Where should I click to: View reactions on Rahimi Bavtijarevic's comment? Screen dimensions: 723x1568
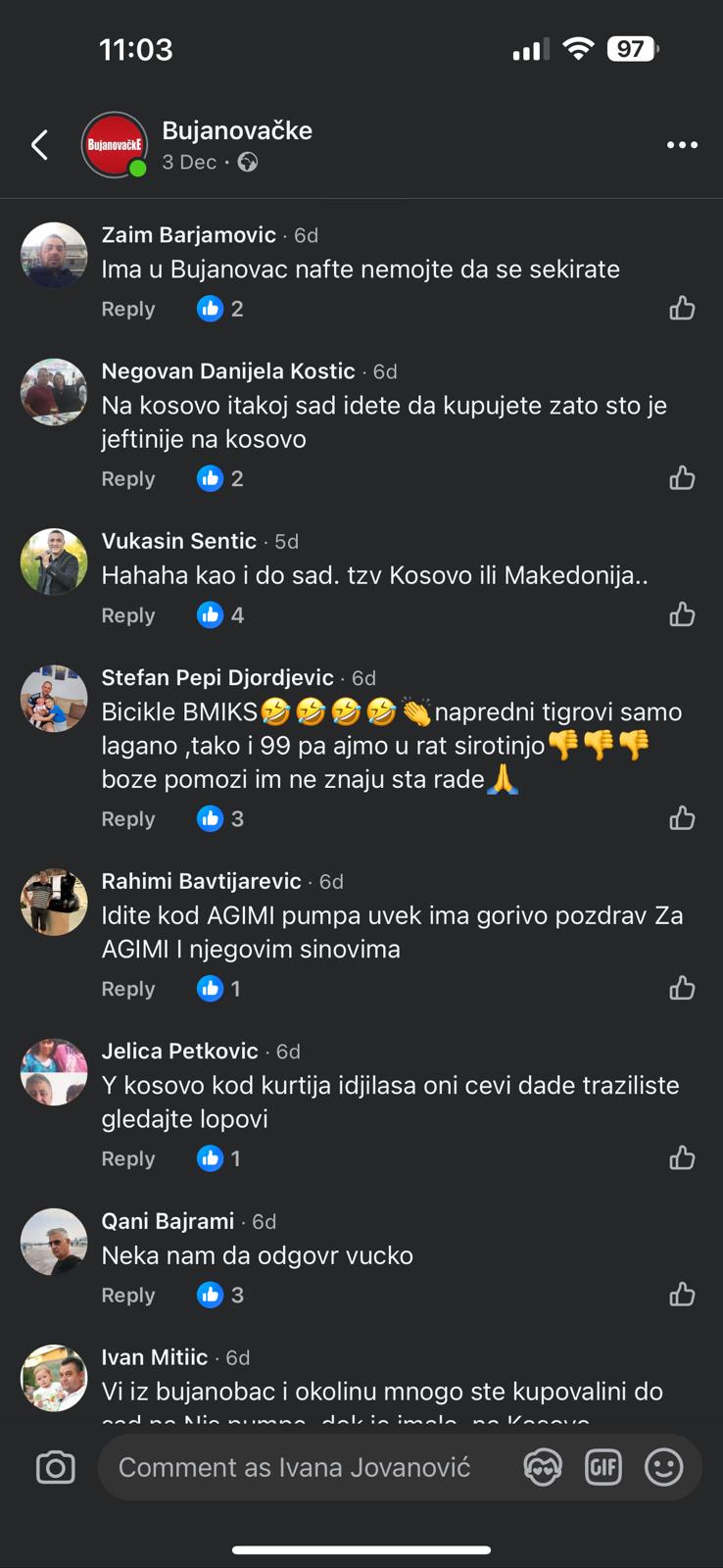click(x=219, y=989)
